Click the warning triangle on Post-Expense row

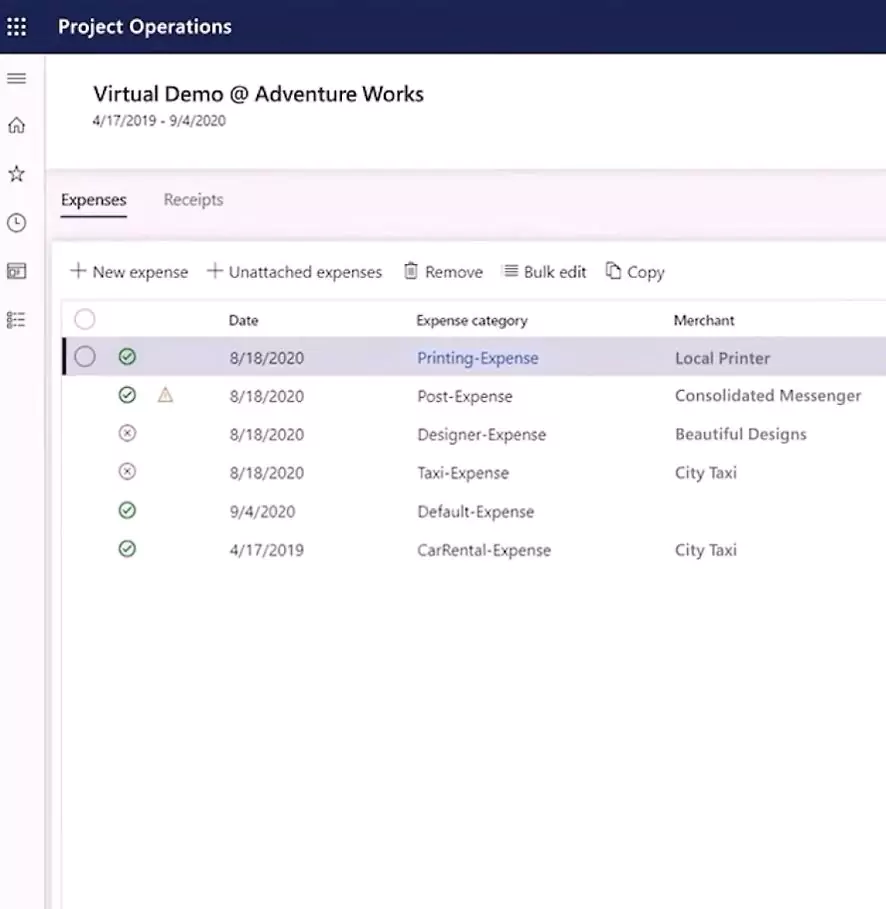coord(166,396)
